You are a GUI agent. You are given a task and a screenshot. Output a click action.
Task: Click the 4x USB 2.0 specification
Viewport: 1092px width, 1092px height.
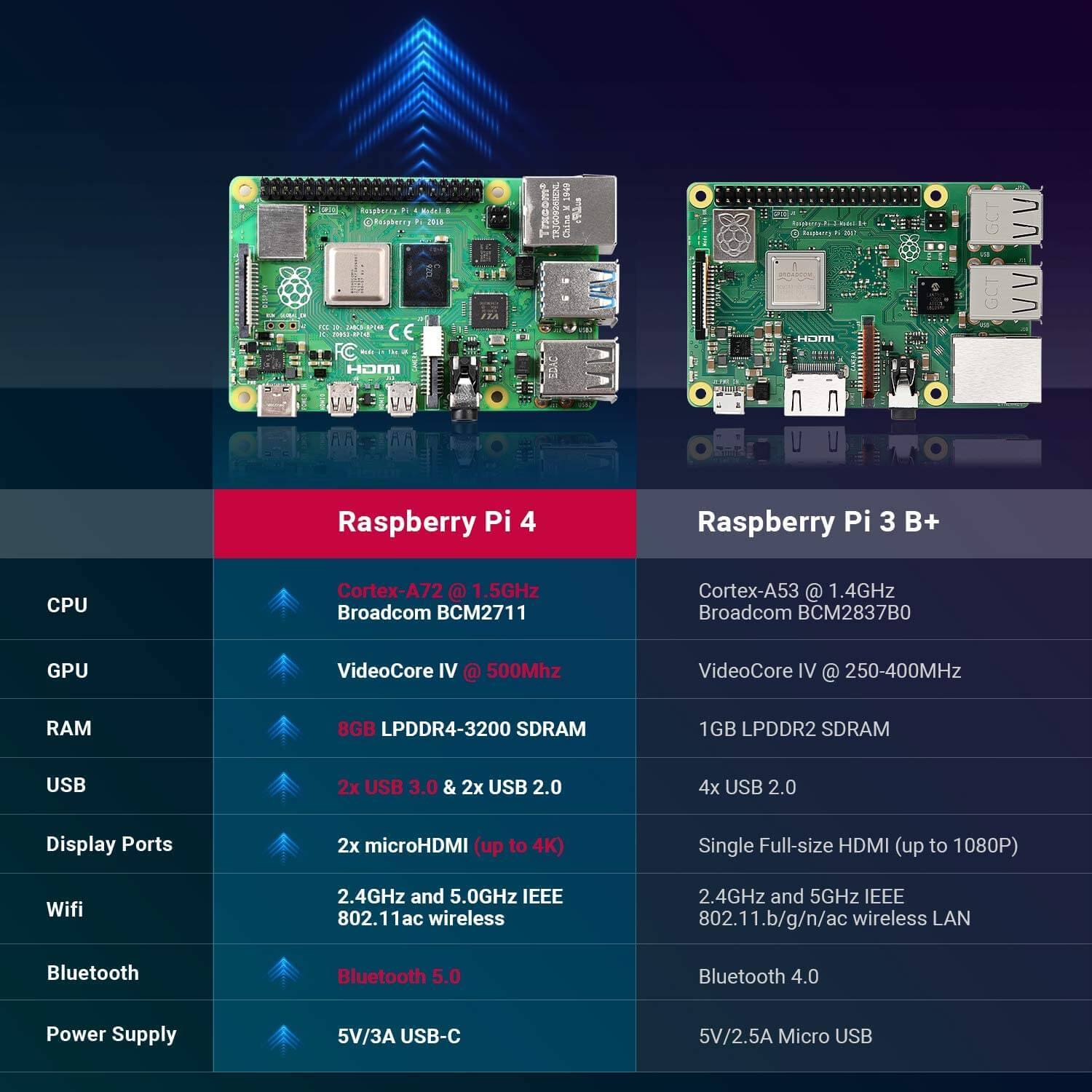pos(747,787)
